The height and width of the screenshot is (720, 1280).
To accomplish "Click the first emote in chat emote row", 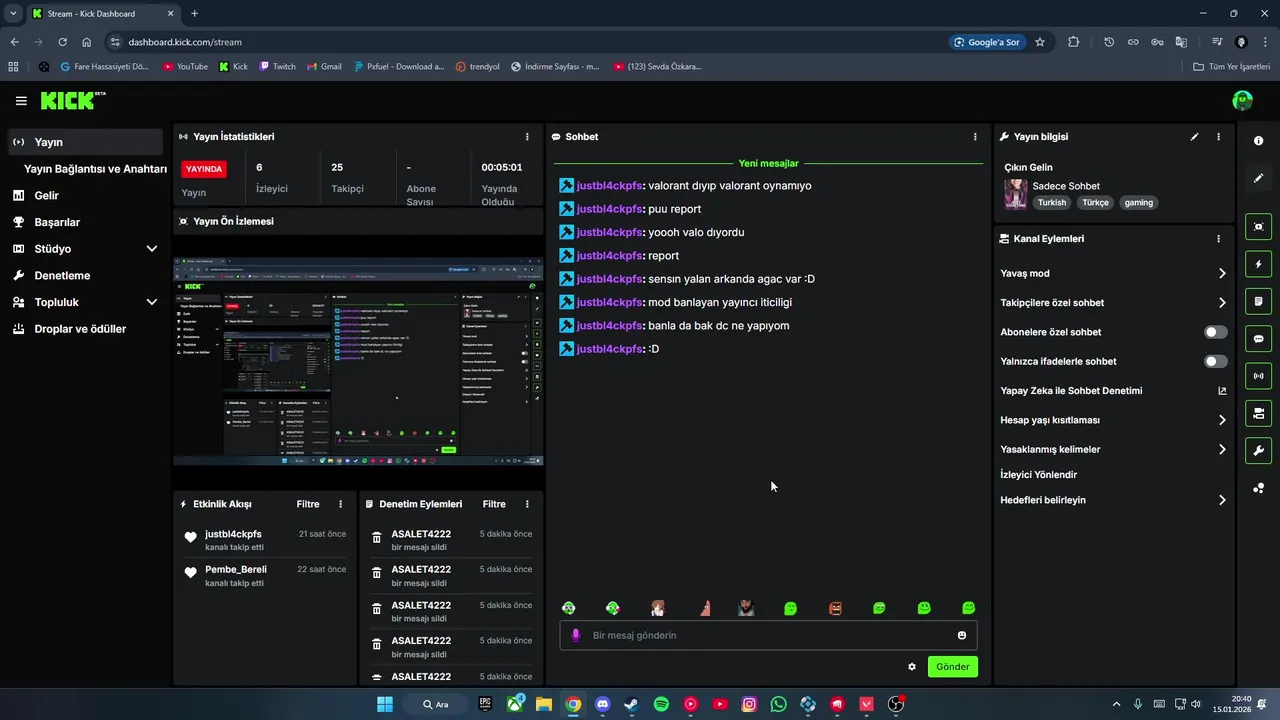I will point(568,608).
